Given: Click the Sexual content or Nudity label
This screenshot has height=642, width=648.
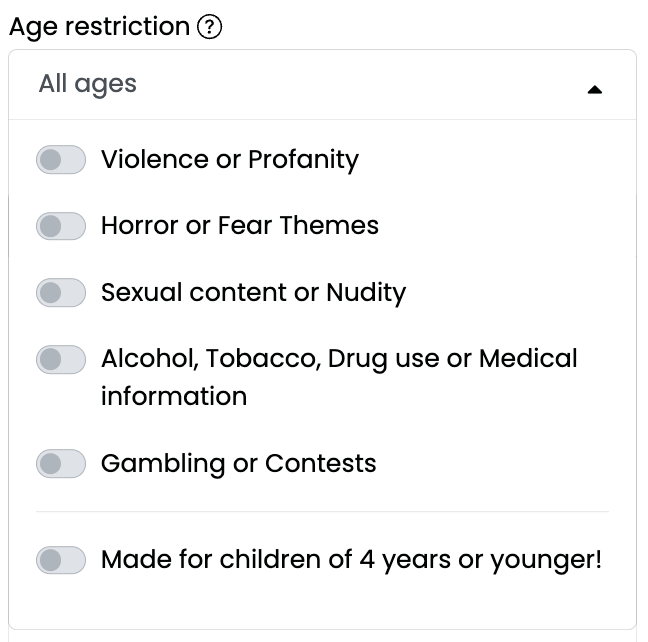Looking at the screenshot, I should pyautogui.click(x=253, y=293).
